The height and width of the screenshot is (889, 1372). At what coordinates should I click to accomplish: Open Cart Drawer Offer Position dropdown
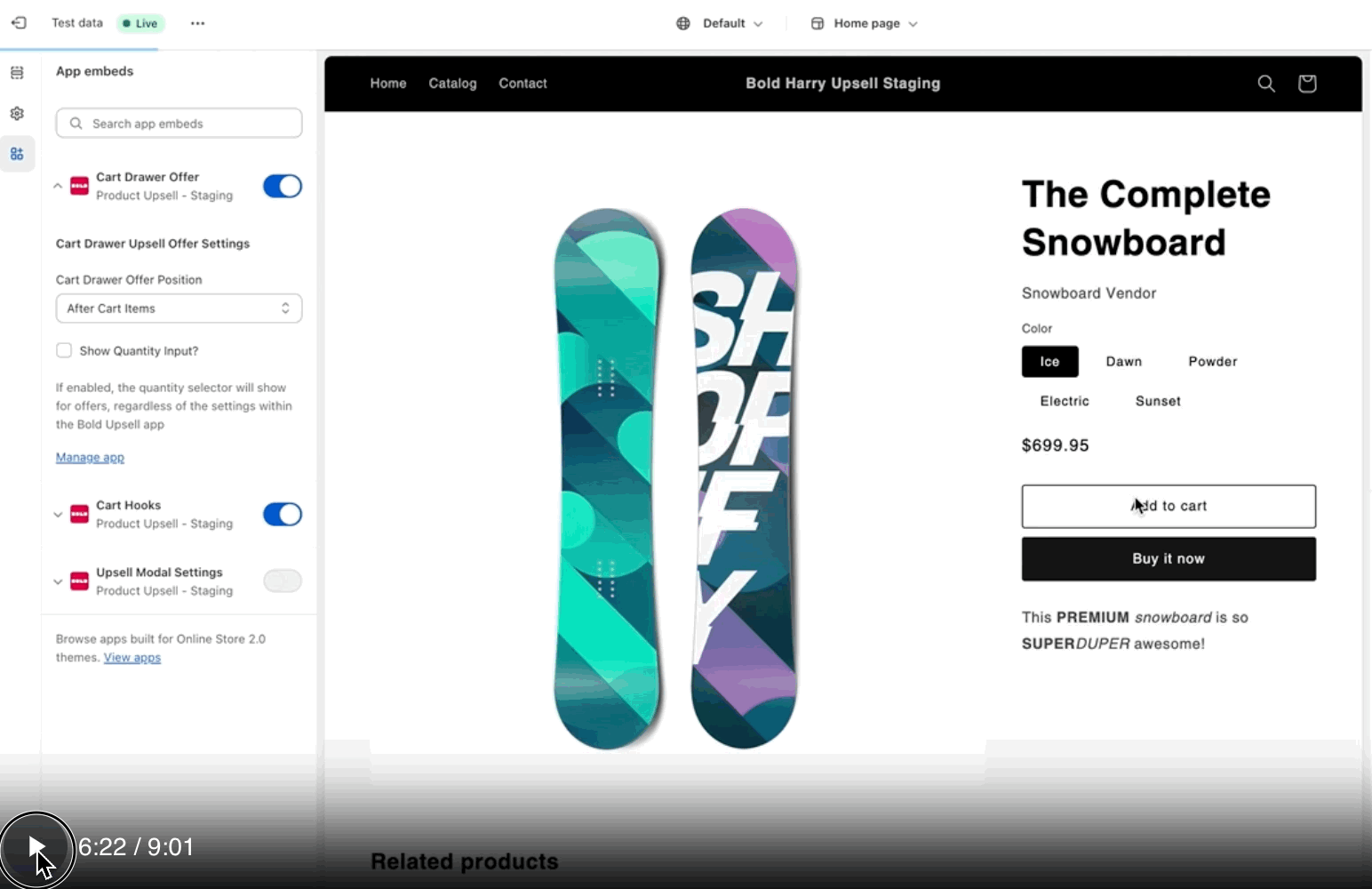(179, 308)
